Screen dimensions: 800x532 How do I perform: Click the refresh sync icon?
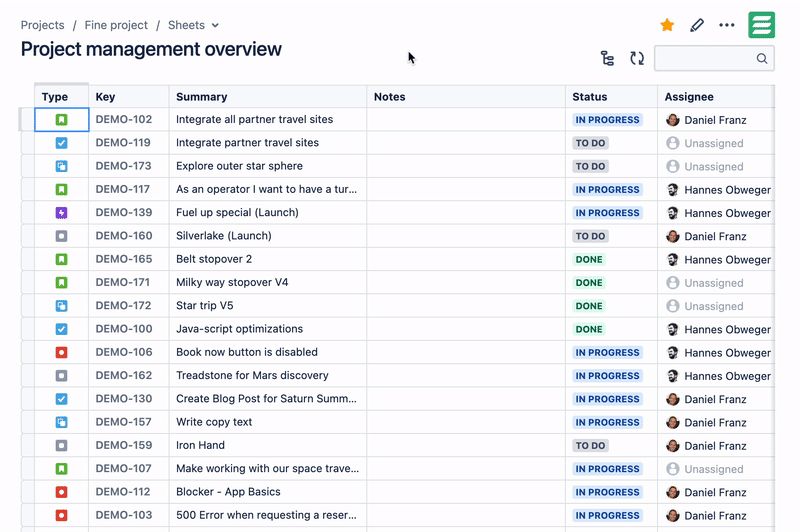[637, 59]
